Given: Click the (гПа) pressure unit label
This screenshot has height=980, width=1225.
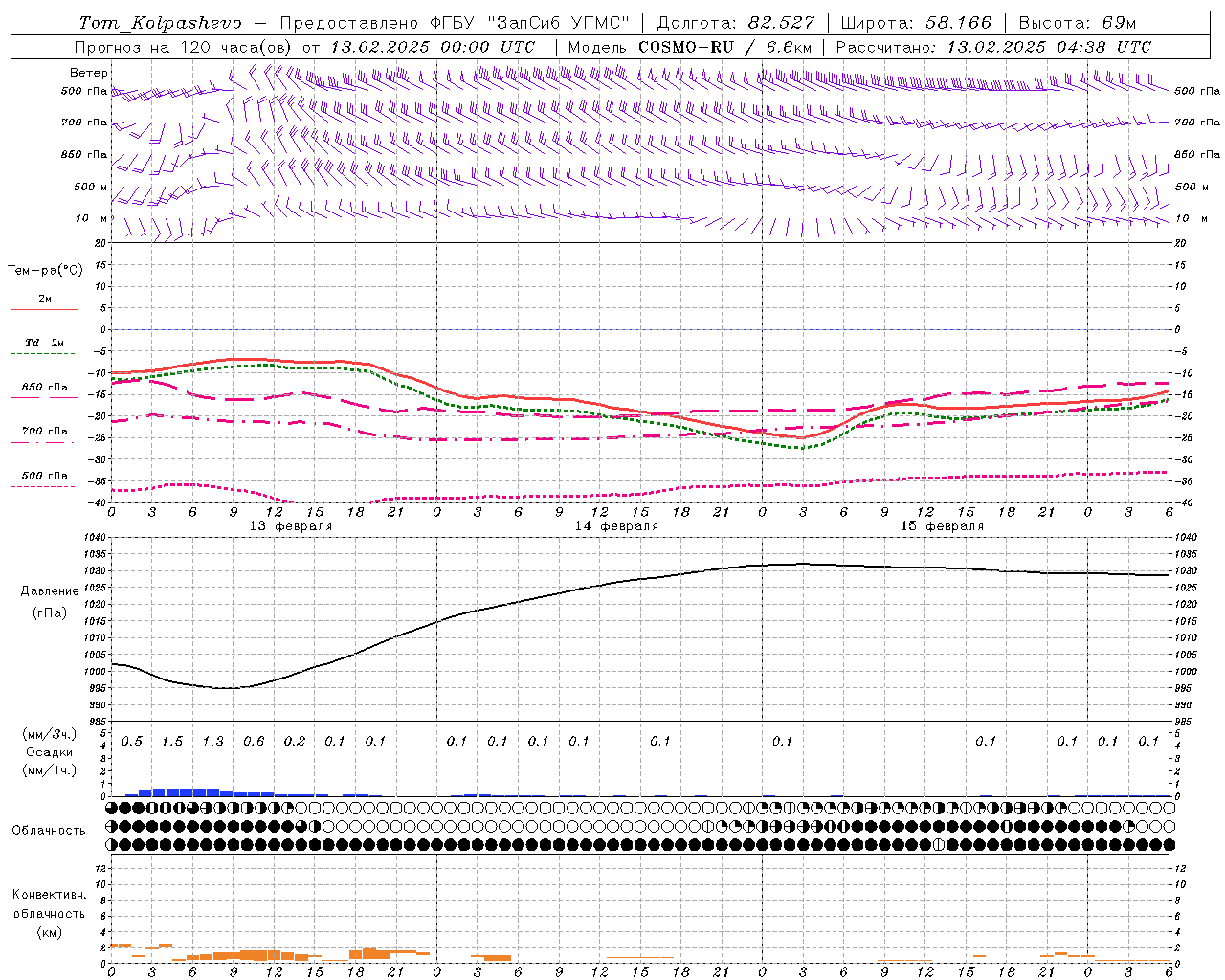Looking at the screenshot, I should (50, 612).
